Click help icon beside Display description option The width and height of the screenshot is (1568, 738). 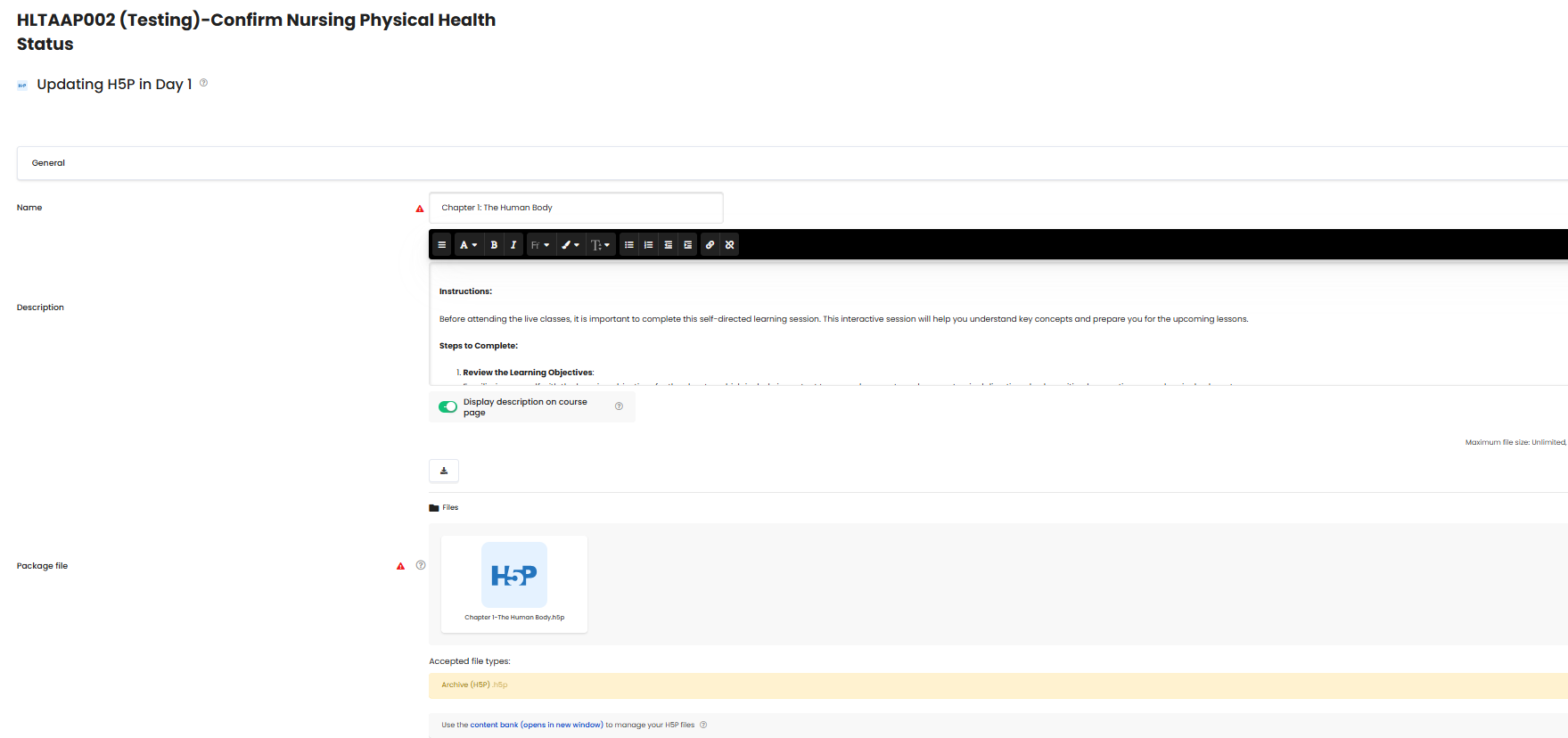pos(619,406)
